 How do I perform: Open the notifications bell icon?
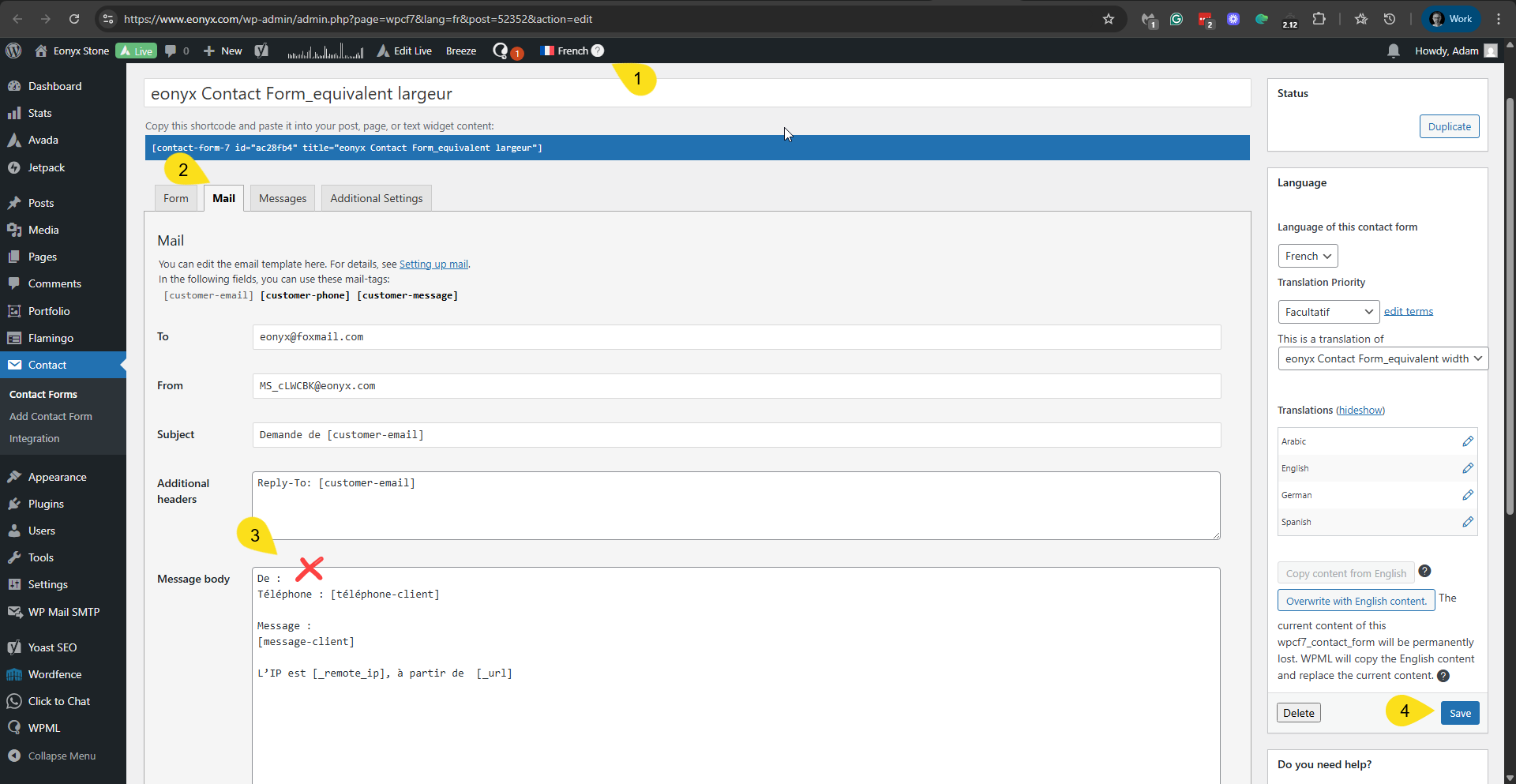click(x=1394, y=51)
